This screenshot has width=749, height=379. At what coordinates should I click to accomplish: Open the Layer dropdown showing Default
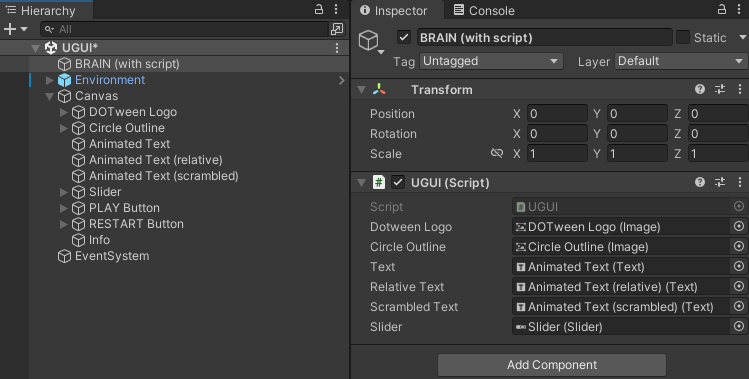click(681, 61)
